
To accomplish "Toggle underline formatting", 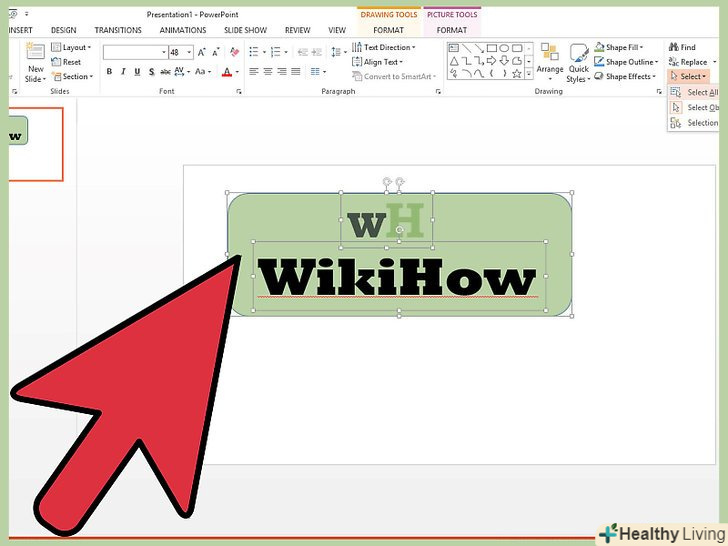I will coord(137,72).
